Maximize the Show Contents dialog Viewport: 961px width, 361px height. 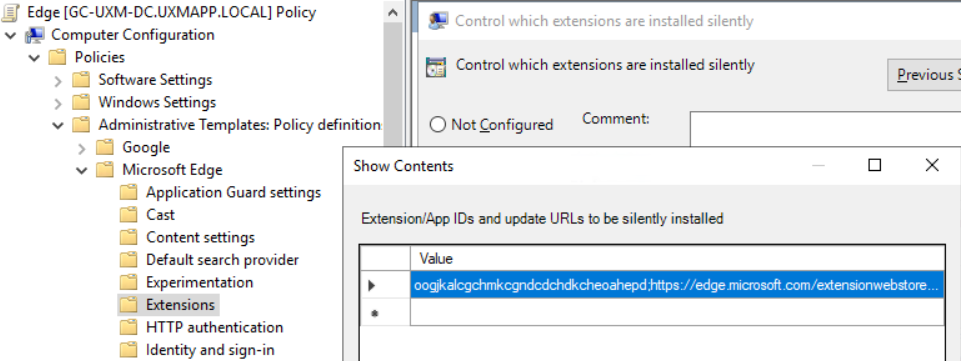click(x=875, y=165)
